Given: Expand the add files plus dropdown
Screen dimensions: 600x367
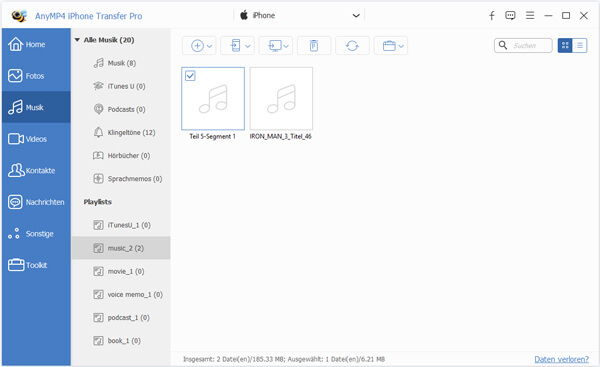Looking at the screenshot, I should pos(199,46).
